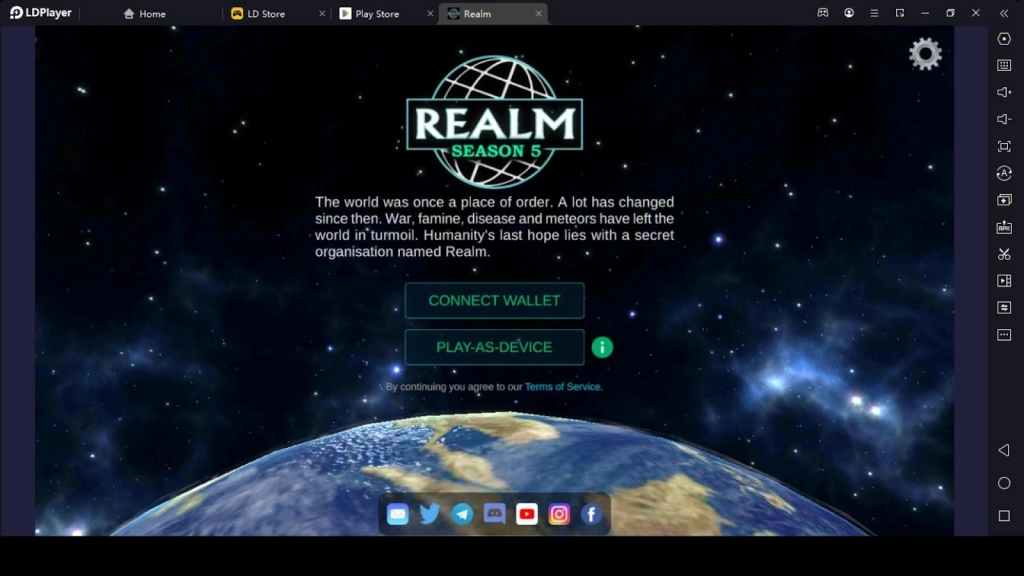Open the Terms of Service link
Screen dimensions: 1024x576
(x=562, y=387)
